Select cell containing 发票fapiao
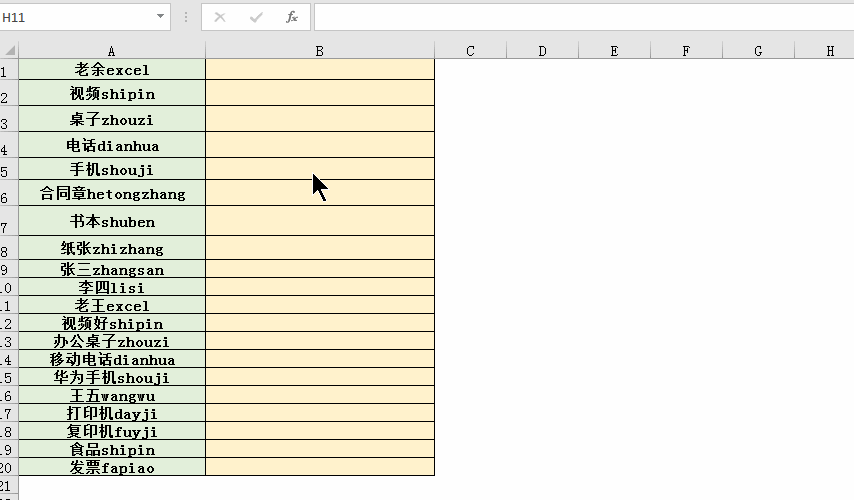Screen dimensions: 854x500 pyautogui.click(x=112, y=467)
